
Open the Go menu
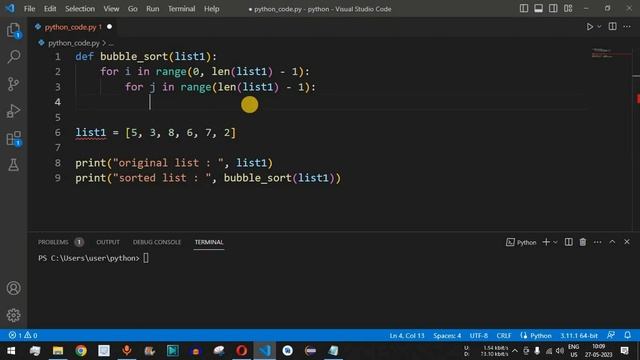pyautogui.click(x=133, y=9)
